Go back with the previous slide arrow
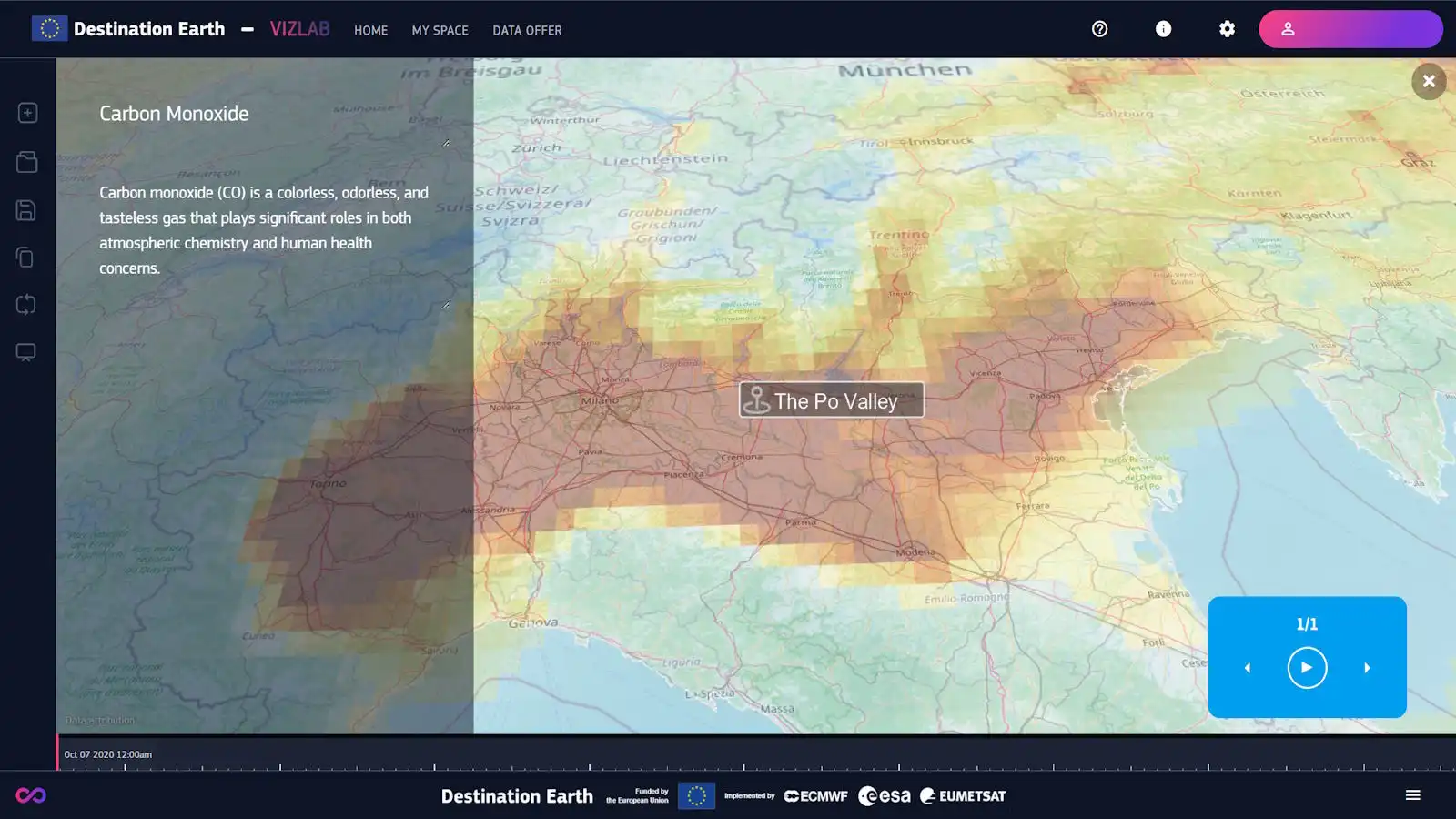The image size is (1456, 819). coord(1247,667)
